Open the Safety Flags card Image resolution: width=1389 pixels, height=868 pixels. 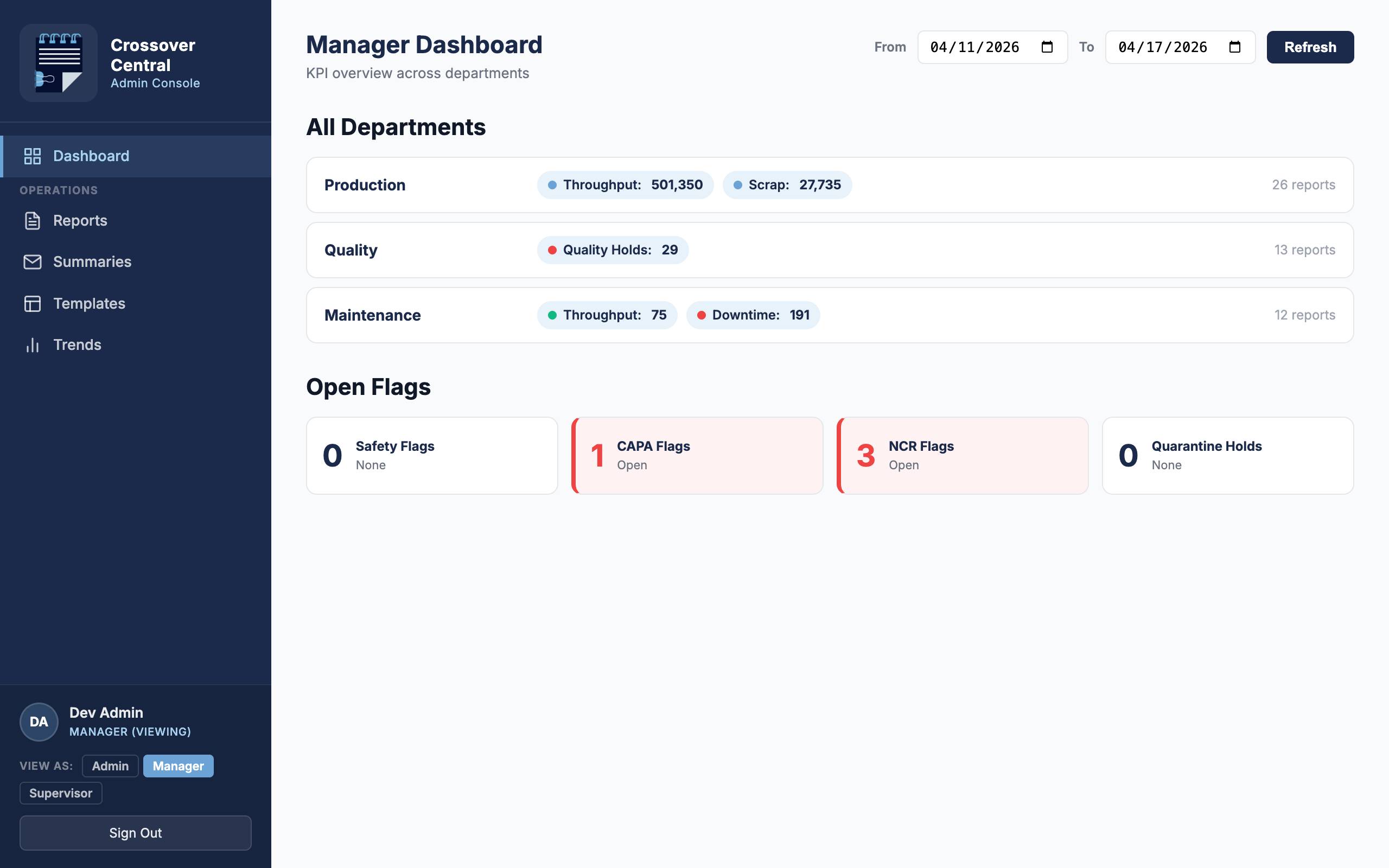pyautogui.click(x=432, y=456)
